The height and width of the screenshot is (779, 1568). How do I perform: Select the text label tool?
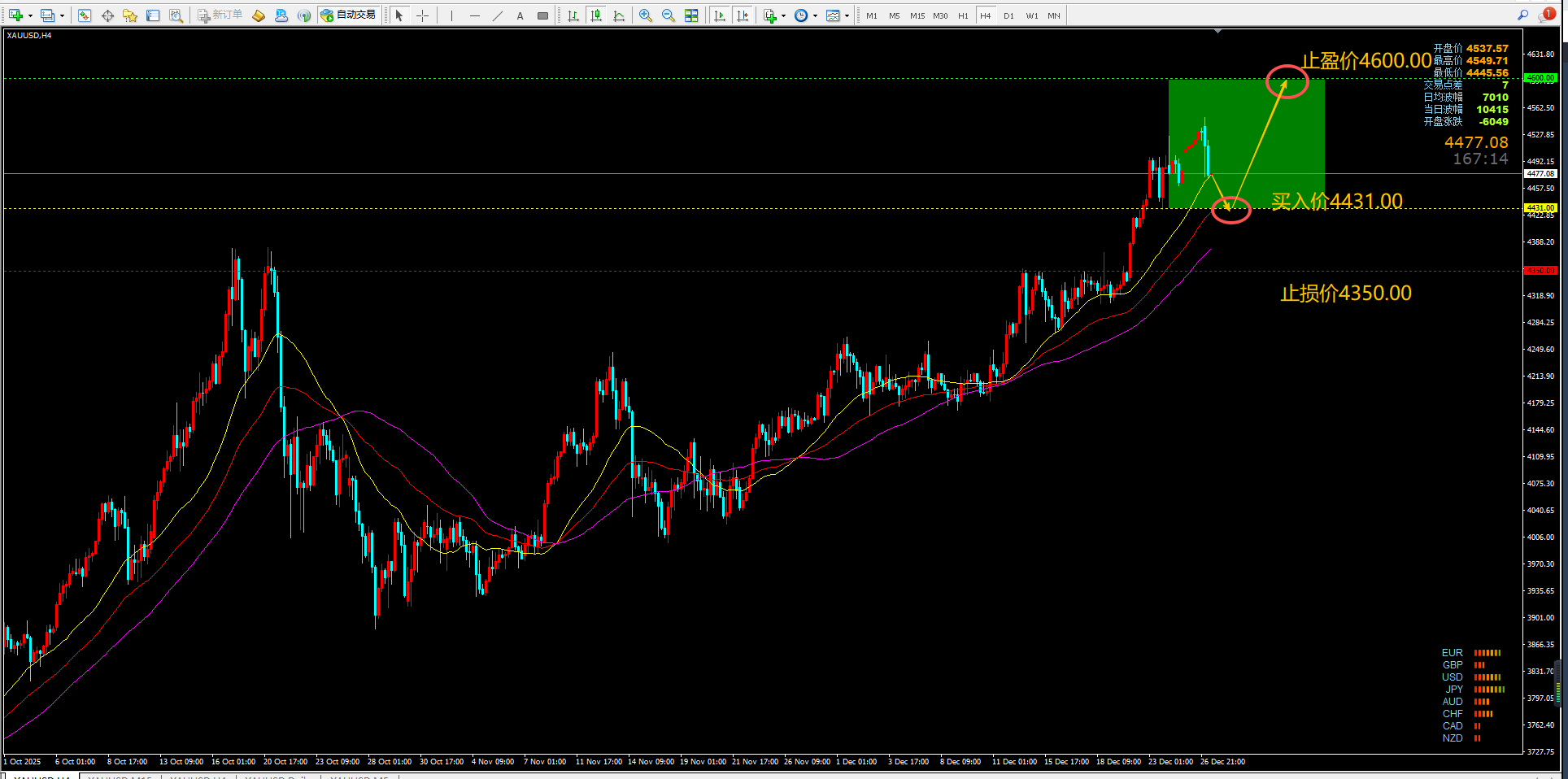(x=520, y=15)
